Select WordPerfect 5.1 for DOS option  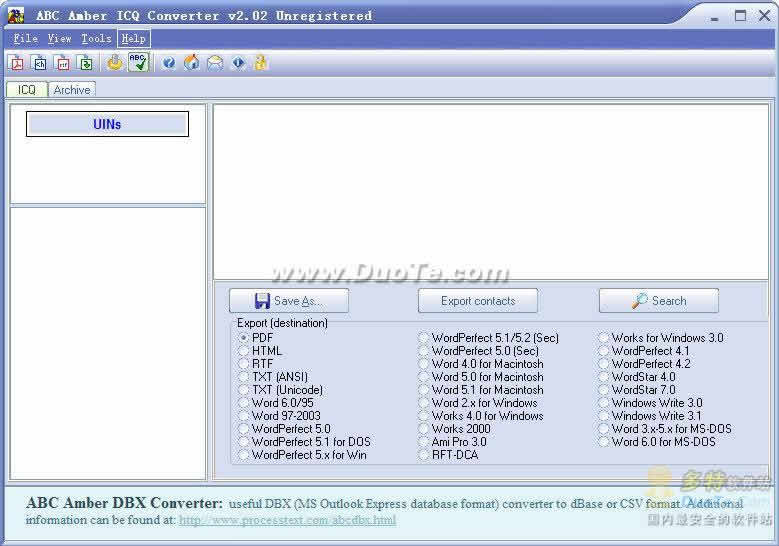305,441
